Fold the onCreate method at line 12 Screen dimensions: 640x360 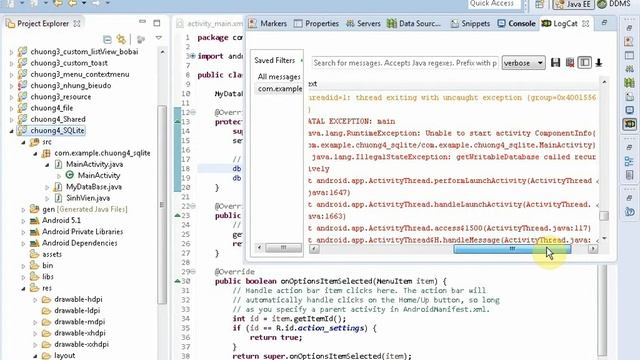tap(193, 112)
